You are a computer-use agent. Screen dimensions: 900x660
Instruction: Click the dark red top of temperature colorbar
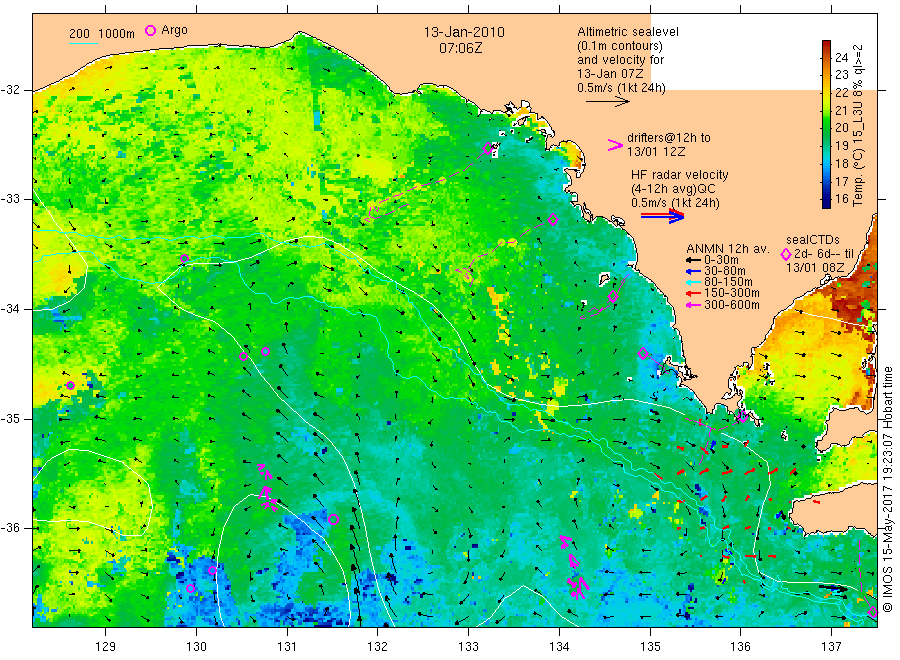tap(826, 46)
